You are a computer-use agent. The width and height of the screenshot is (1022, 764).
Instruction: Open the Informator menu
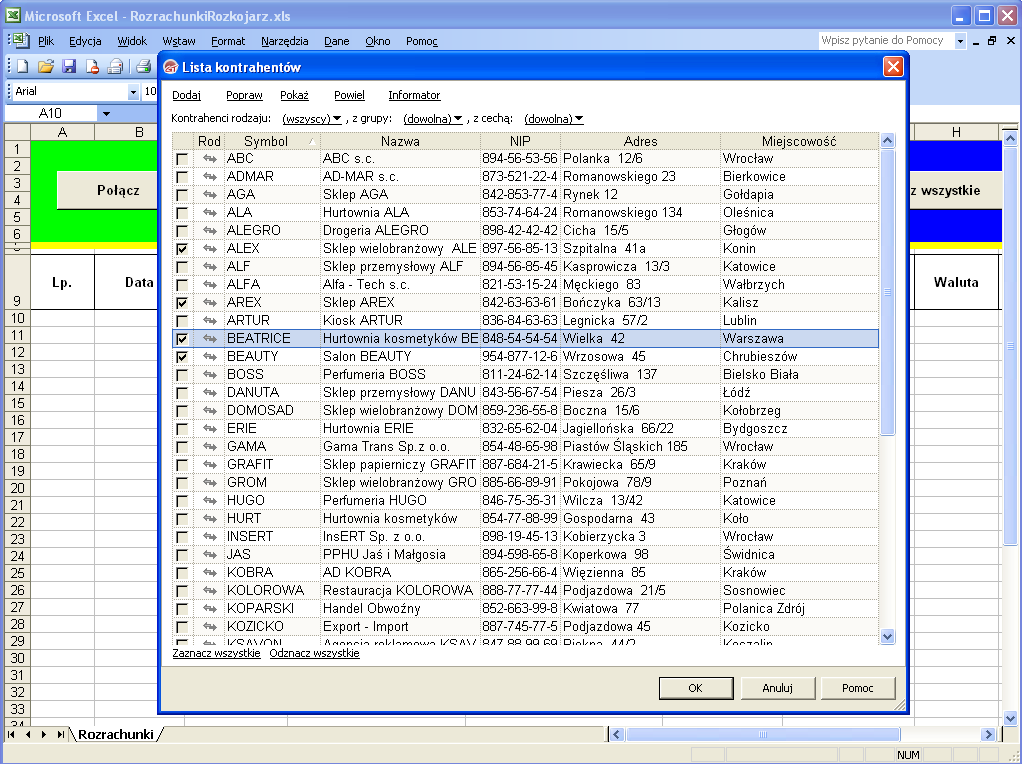coord(414,96)
